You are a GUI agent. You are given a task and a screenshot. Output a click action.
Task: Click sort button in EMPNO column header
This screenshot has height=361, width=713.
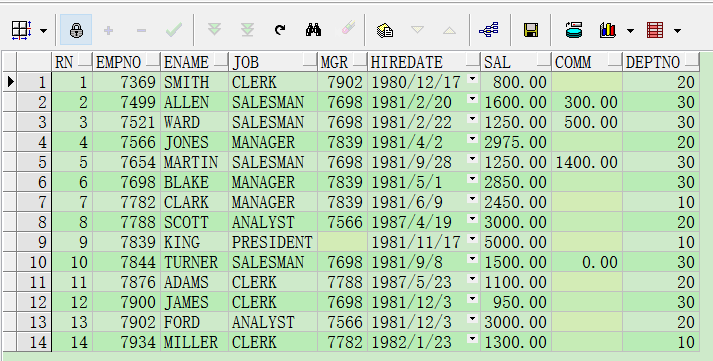153,61
